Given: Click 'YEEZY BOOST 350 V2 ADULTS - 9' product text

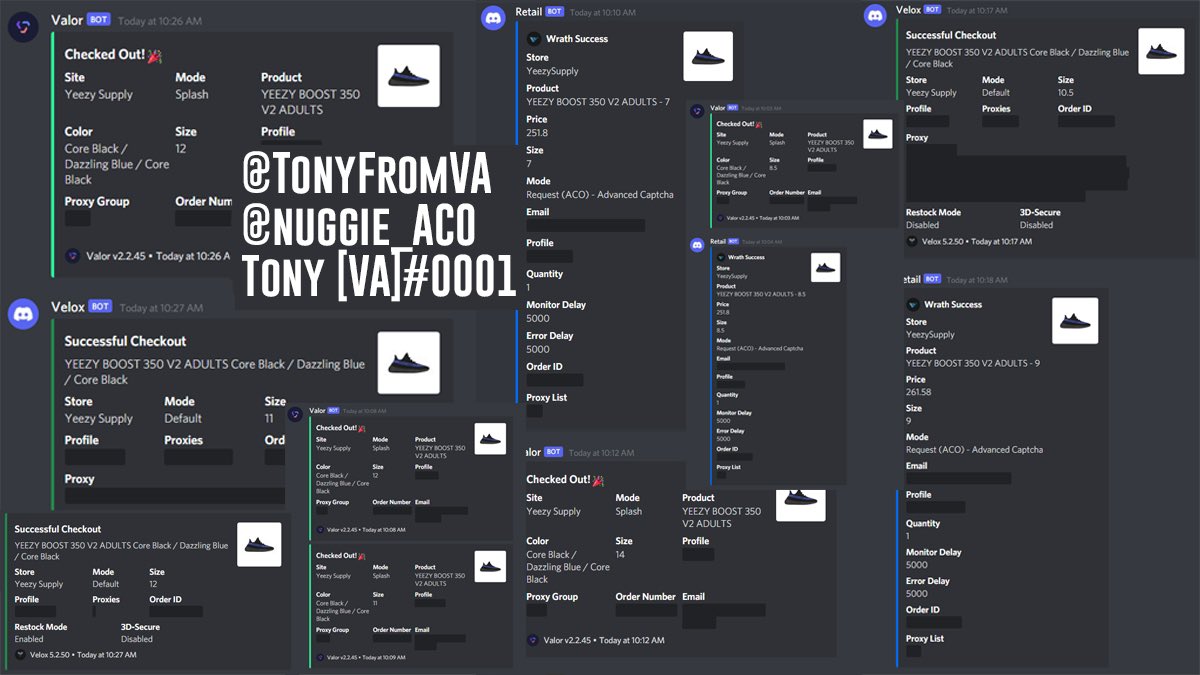Looking at the screenshot, I should tap(973, 363).
